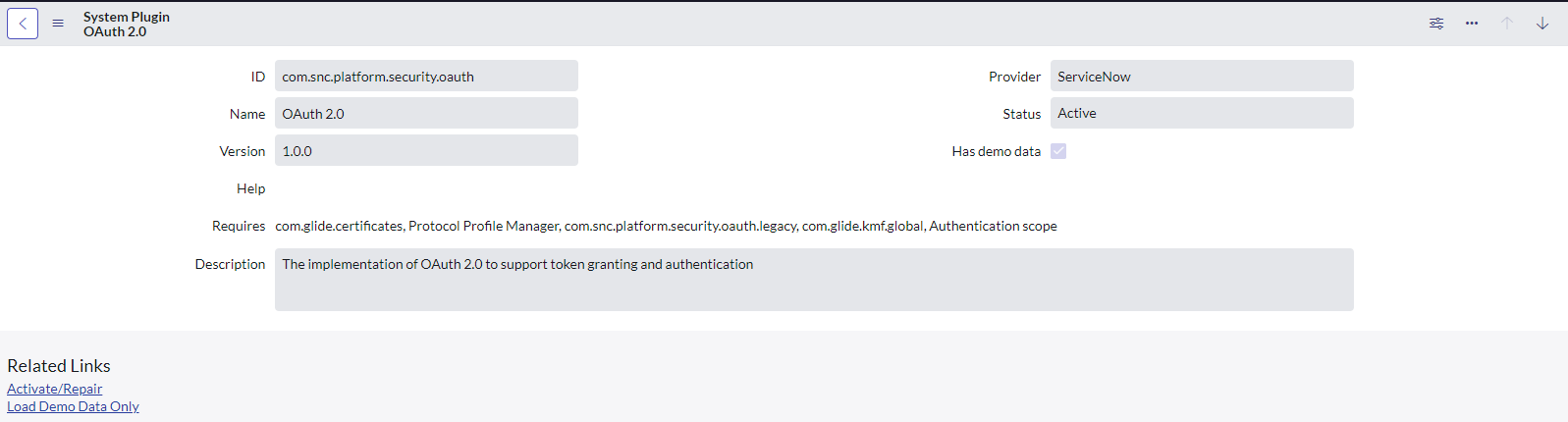
Task: Click the ID field with com.snc.platform.security.oauth
Action: [x=426, y=77]
